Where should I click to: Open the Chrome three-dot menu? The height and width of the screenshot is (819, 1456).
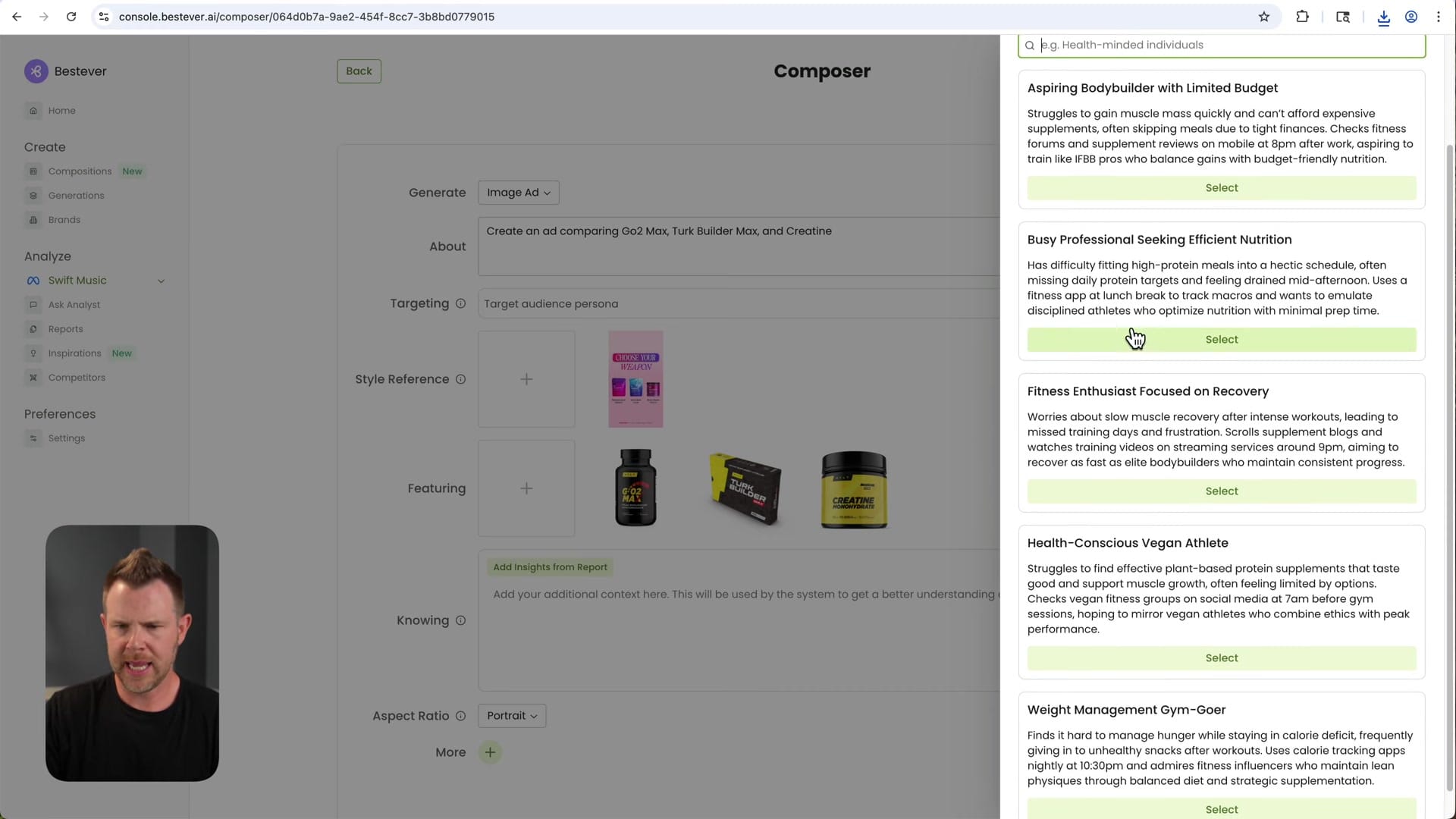point(1439,17)
